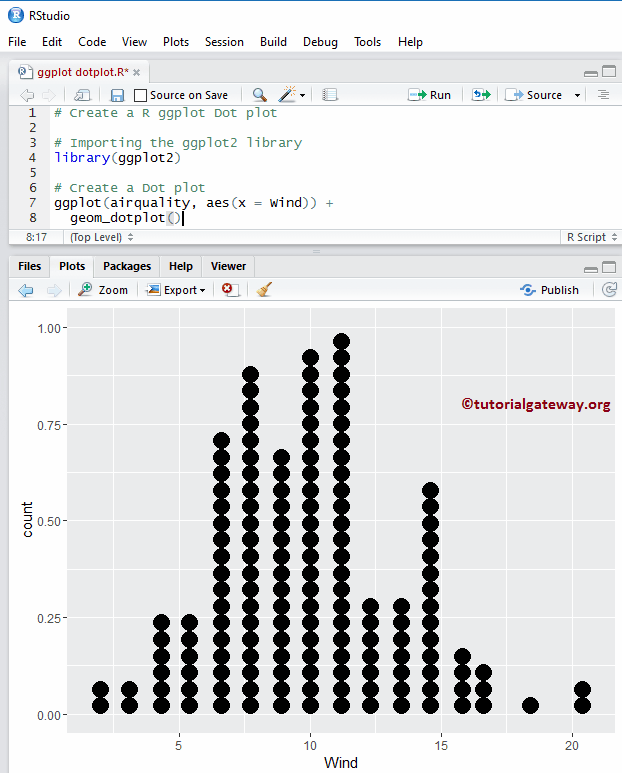Open code tools magic wand
Viewport: 622px width, 773px height.
tap(287, 94)
